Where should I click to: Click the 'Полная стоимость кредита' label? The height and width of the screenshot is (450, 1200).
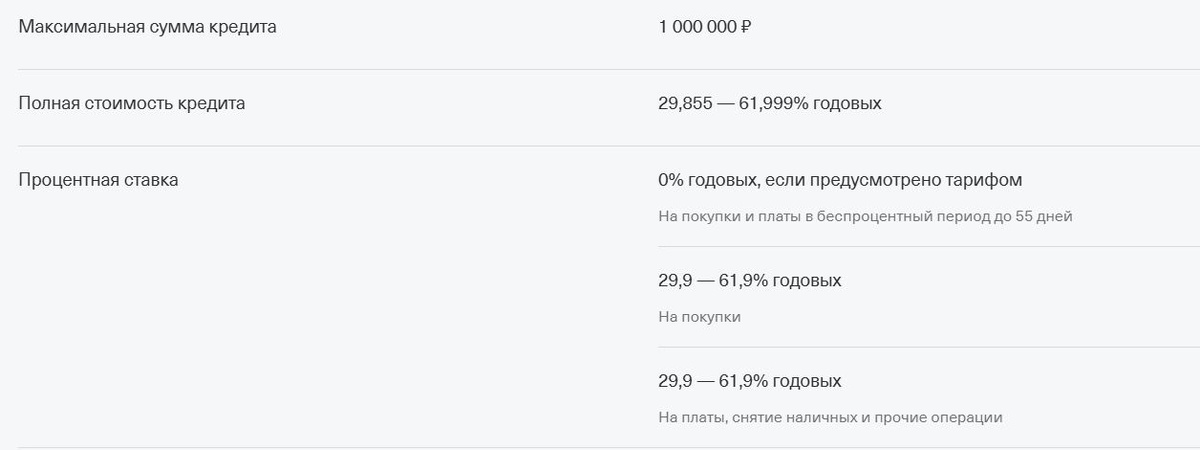(x=132, y=103)
